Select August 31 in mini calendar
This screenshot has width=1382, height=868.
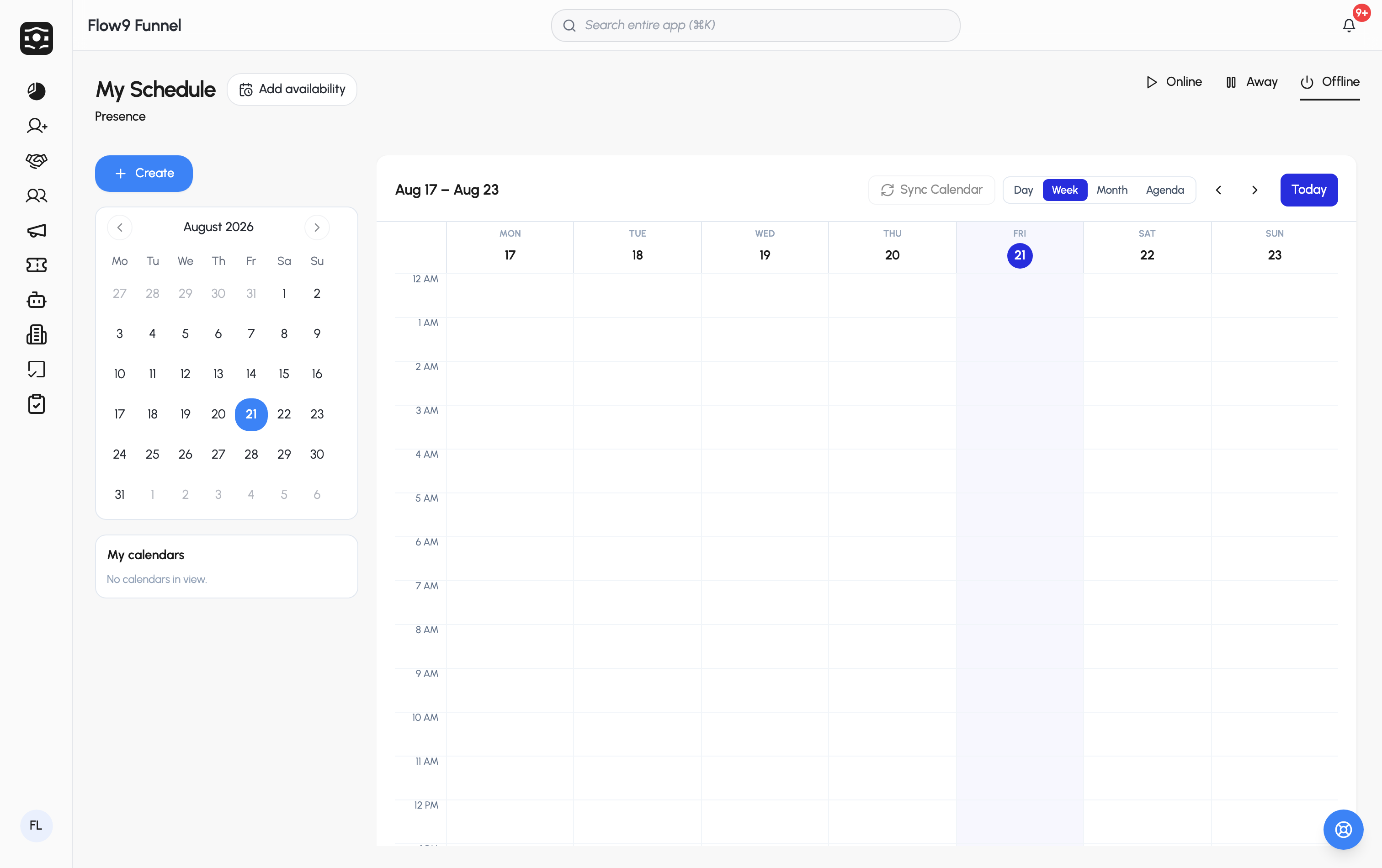(119, 494)
